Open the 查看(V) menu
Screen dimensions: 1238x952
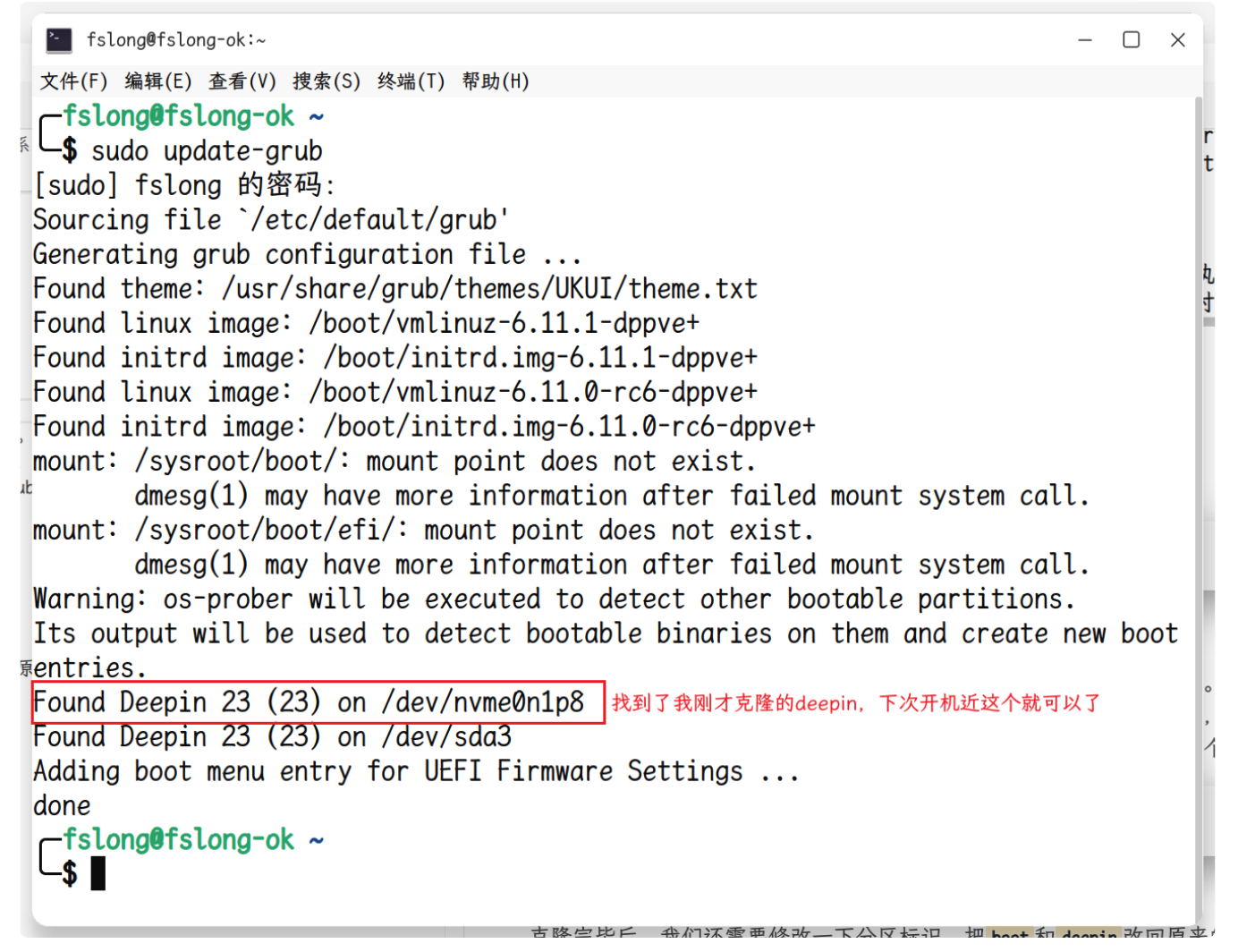point(242,81)
